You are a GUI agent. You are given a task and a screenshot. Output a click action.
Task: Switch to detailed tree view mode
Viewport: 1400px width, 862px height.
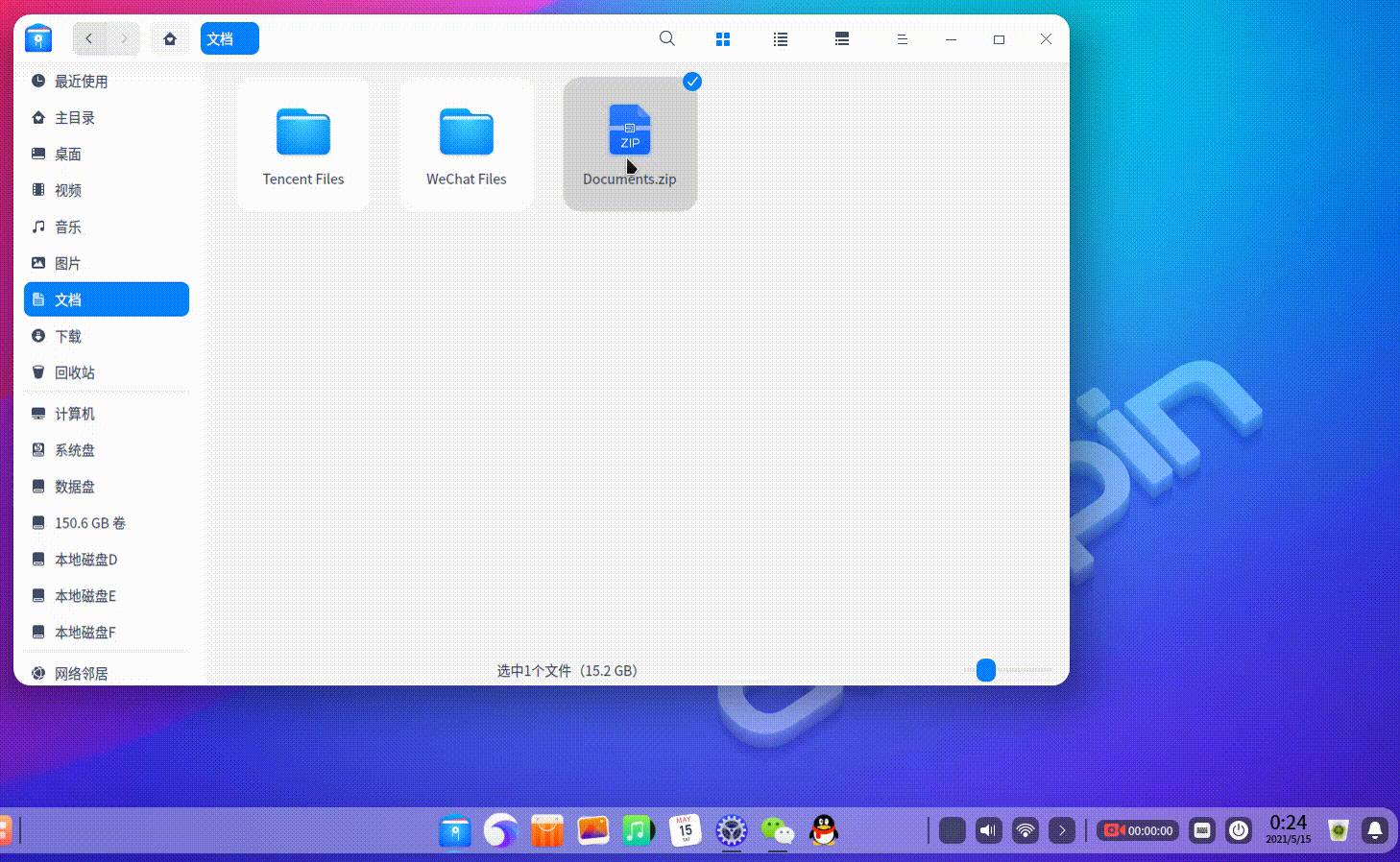click(x=842, y=39)
